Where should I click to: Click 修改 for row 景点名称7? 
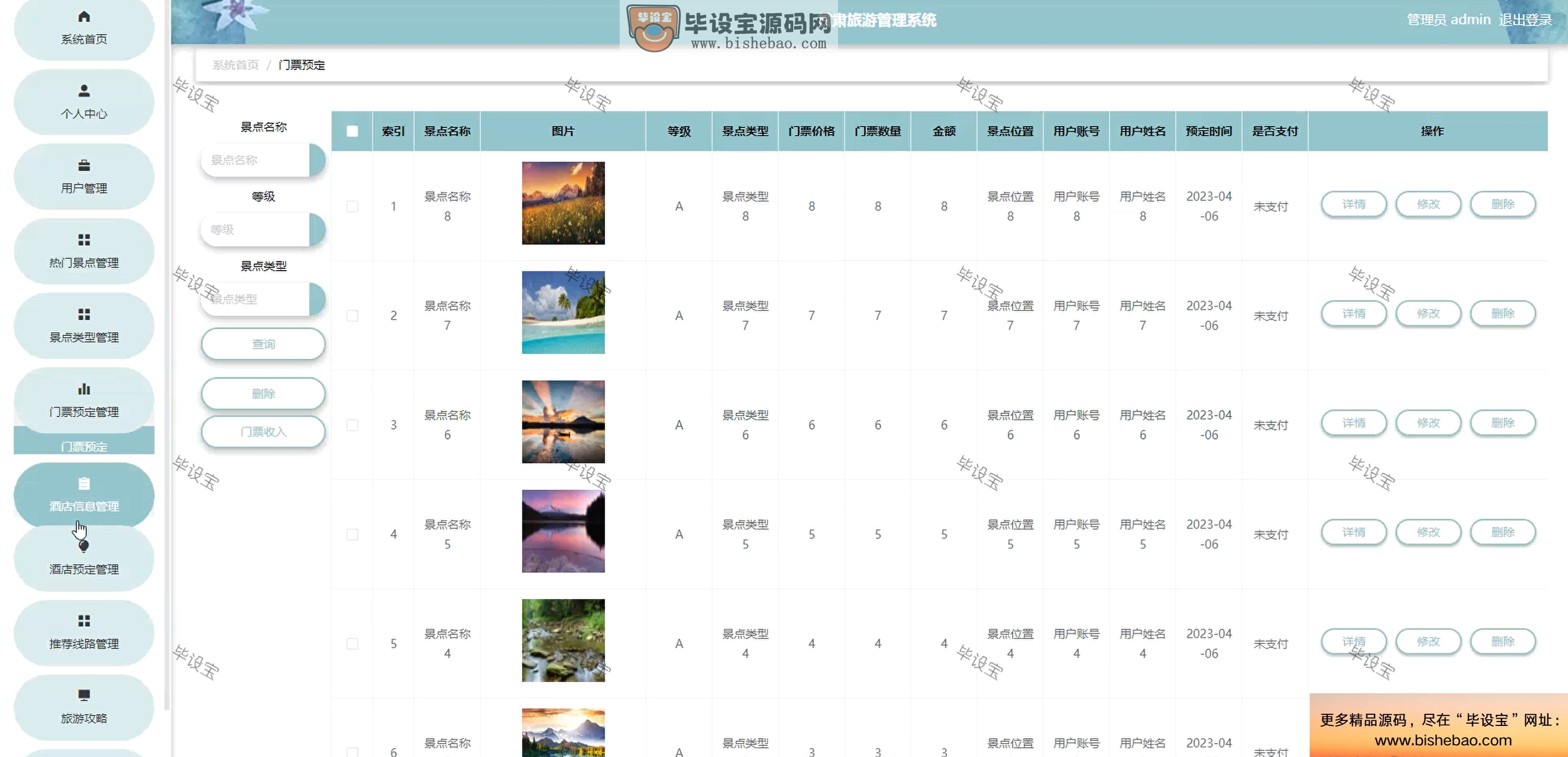(x=1428, y=314)
